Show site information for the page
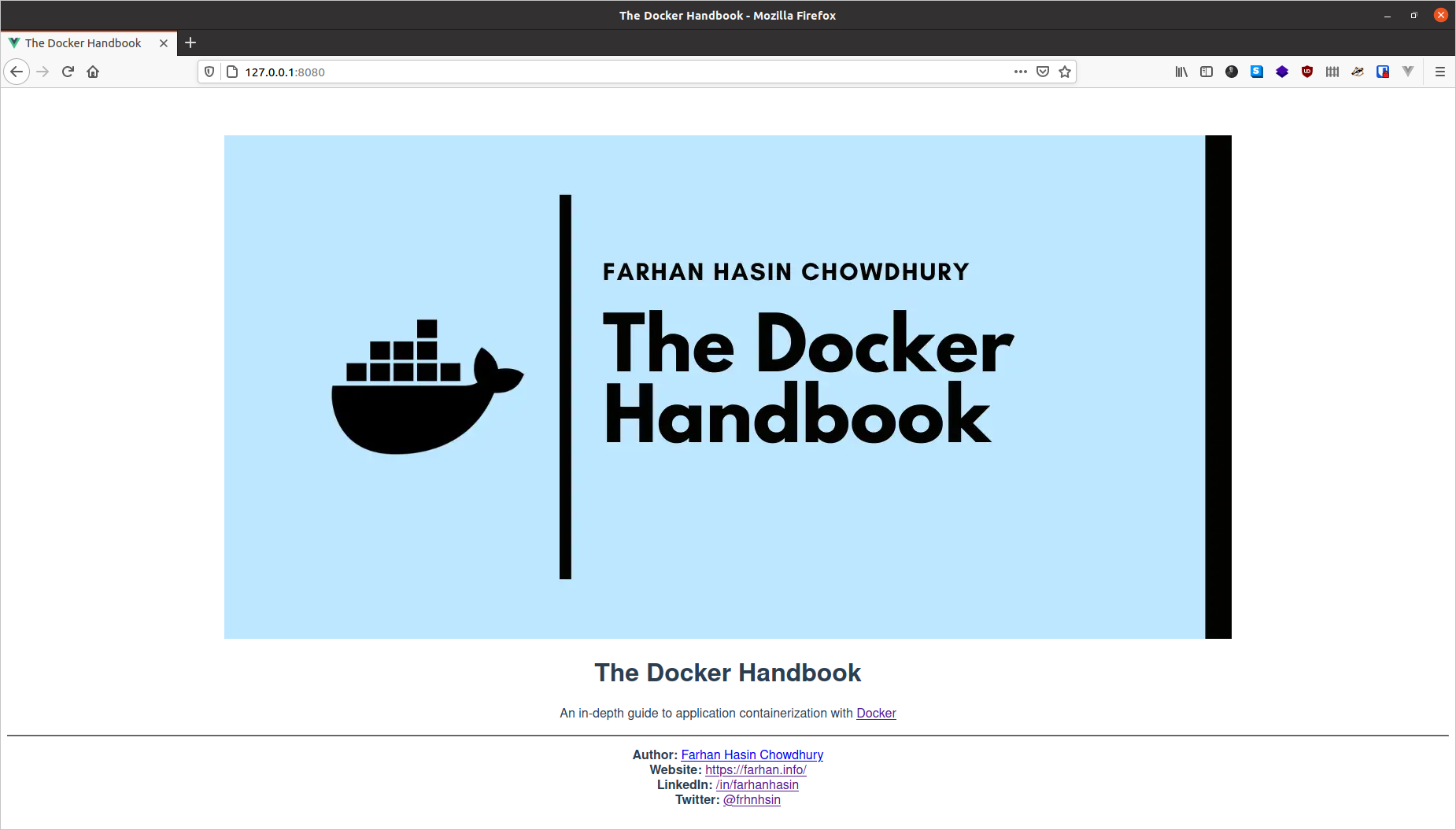The height and width of the screenshot is (830, 1456). pos(232,72)
